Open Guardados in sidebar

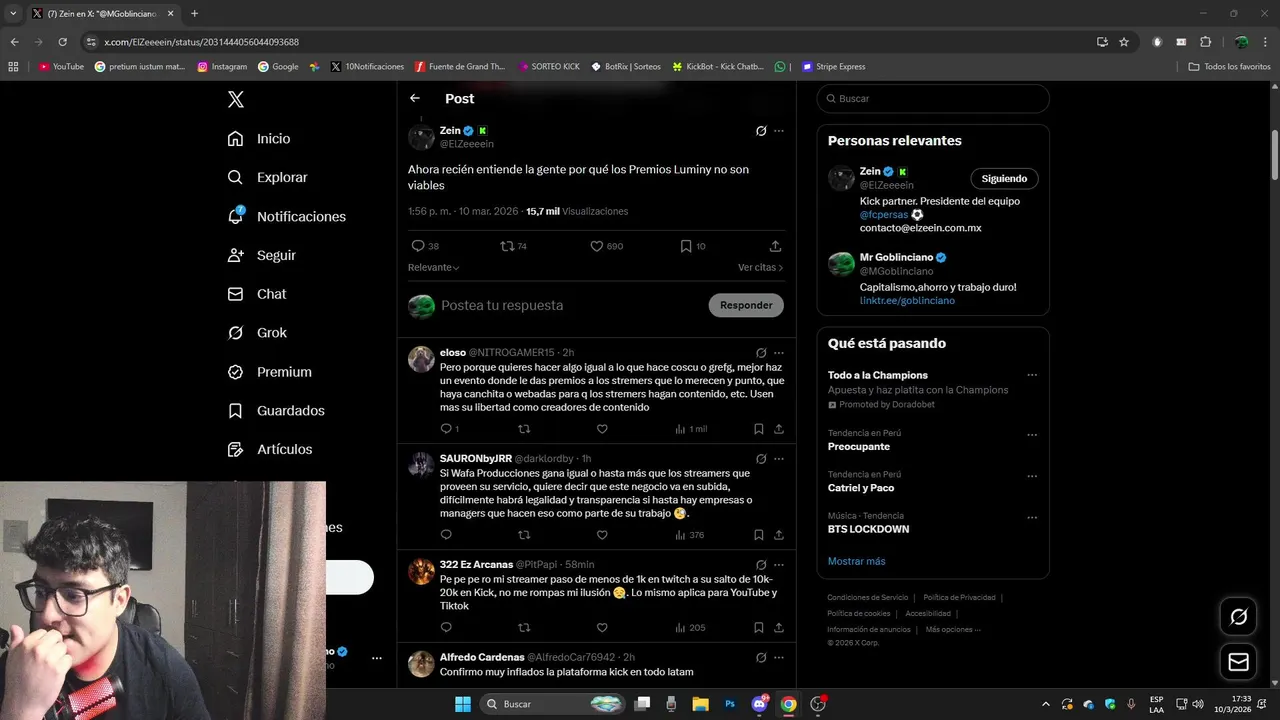coord(276,411)
